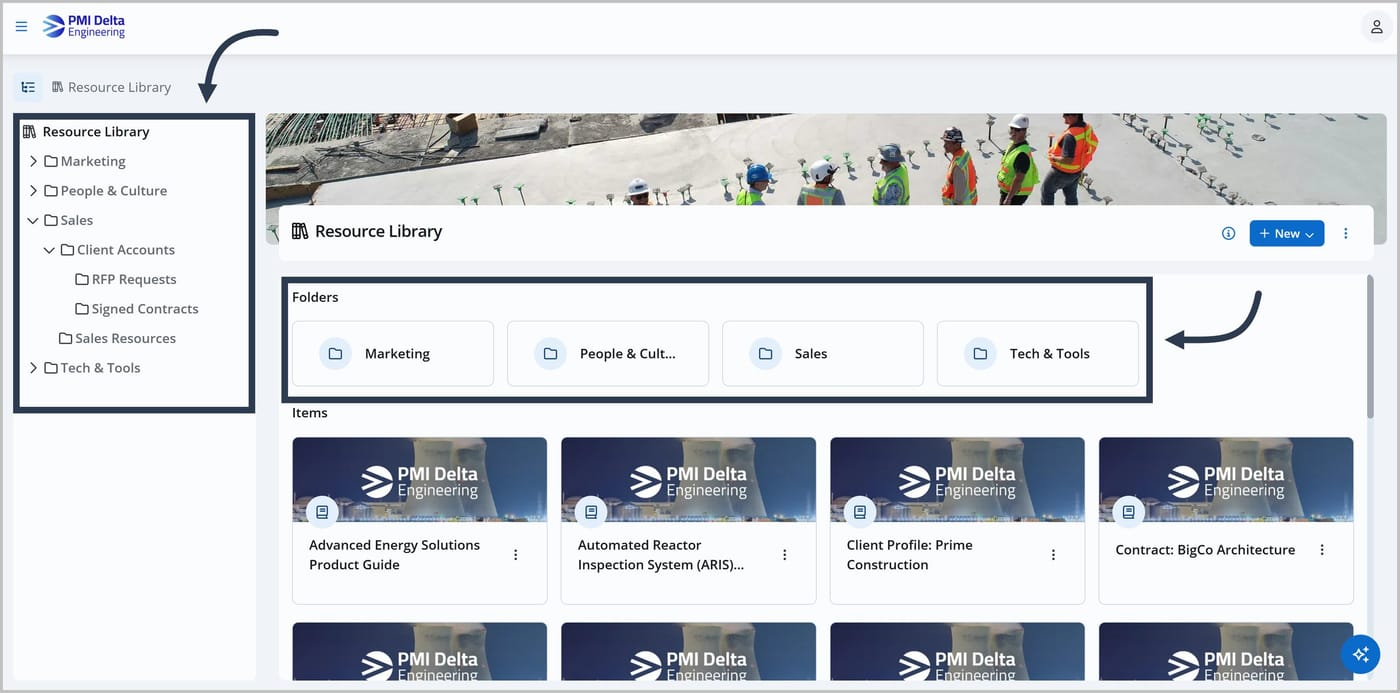The width and height of the screenshot is (1400, 693).
Task: Open RFP Requests folder in tree
Action: point(126,279)
